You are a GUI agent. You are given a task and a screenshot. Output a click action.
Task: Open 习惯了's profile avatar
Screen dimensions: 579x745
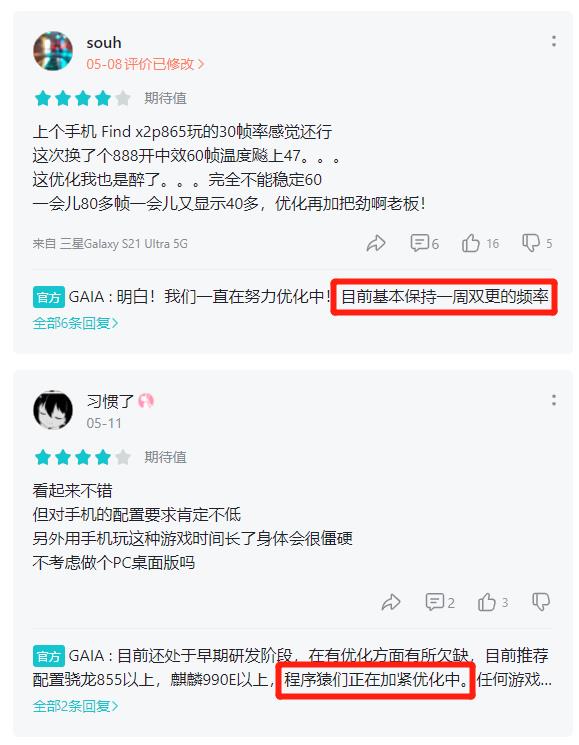click(x=53, y=410)
